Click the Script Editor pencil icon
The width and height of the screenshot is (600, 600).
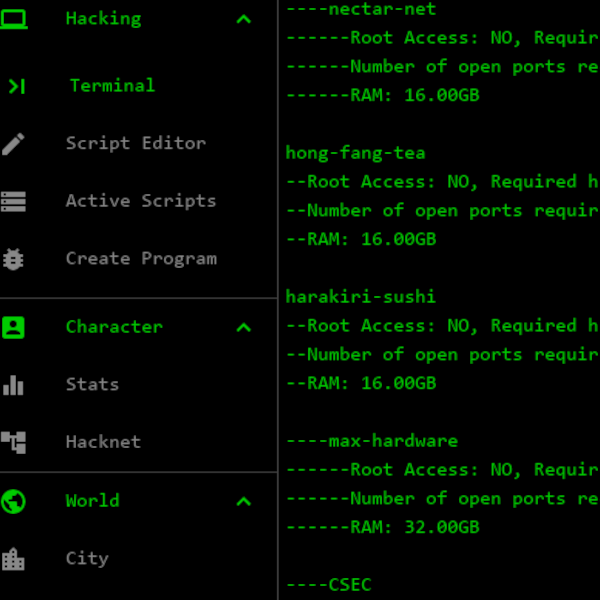point(13,144)
